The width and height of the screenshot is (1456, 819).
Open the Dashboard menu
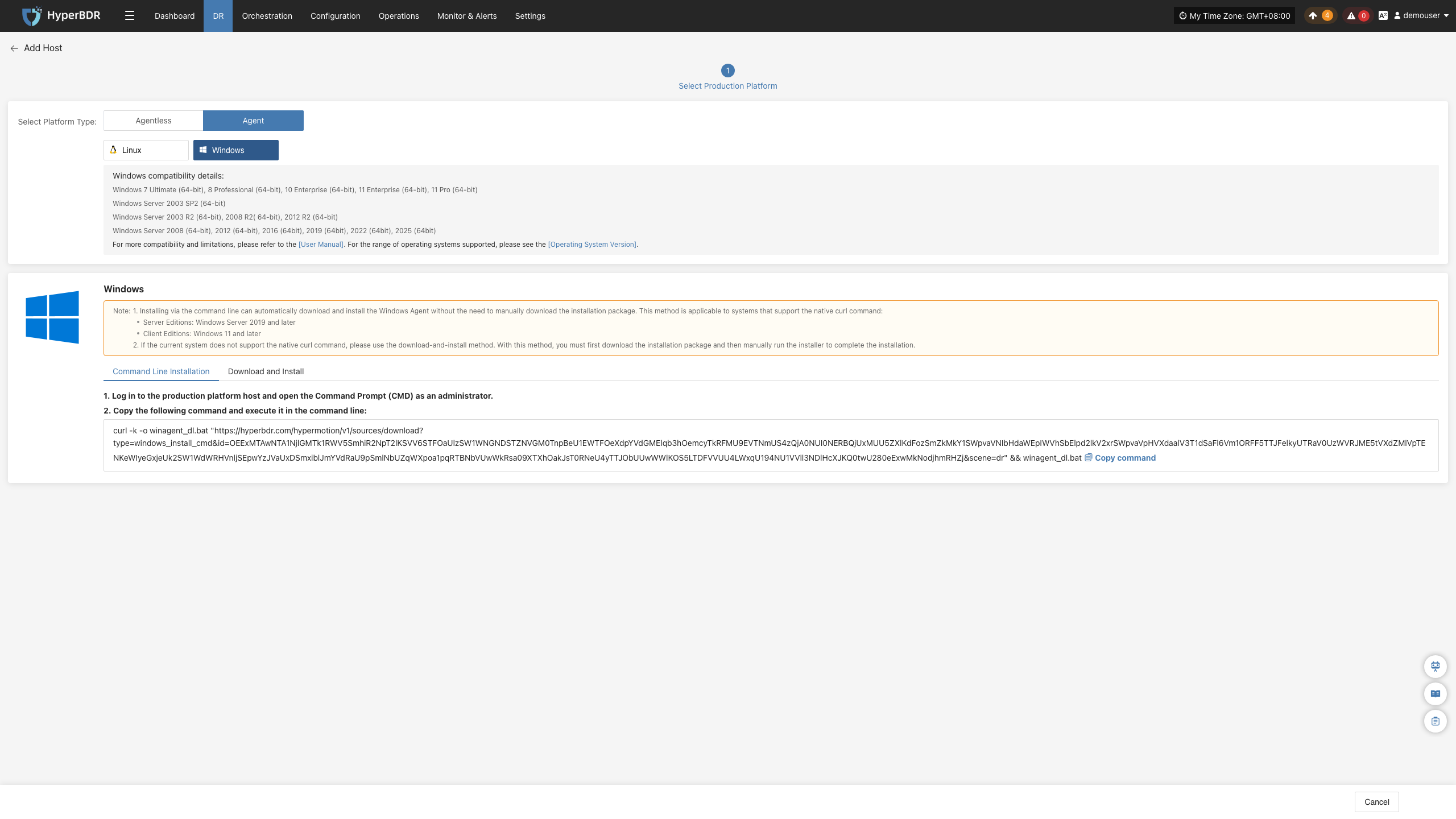pyautogui.click(x=175, y=16)
